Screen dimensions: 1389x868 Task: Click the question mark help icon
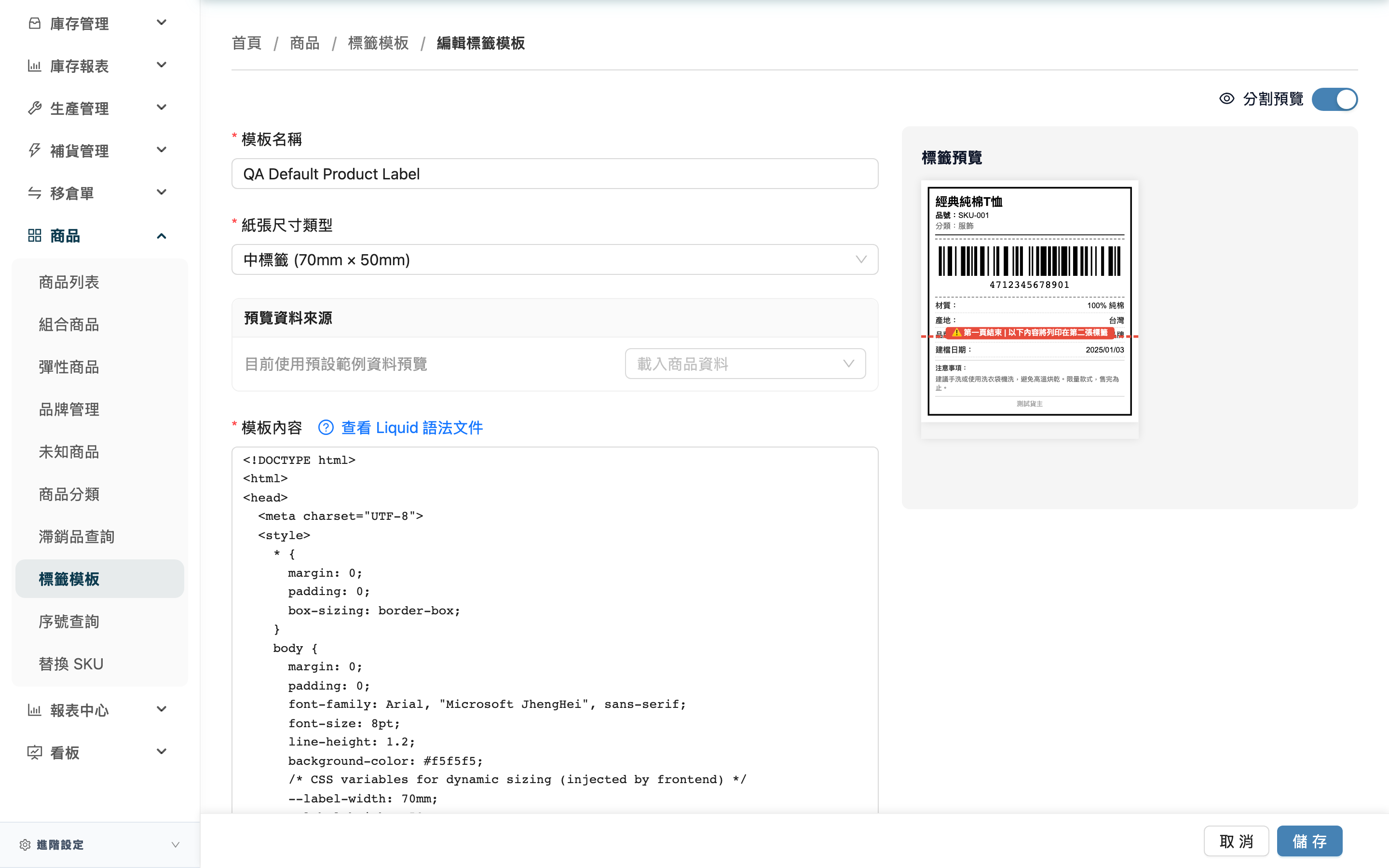coord(326,428)
